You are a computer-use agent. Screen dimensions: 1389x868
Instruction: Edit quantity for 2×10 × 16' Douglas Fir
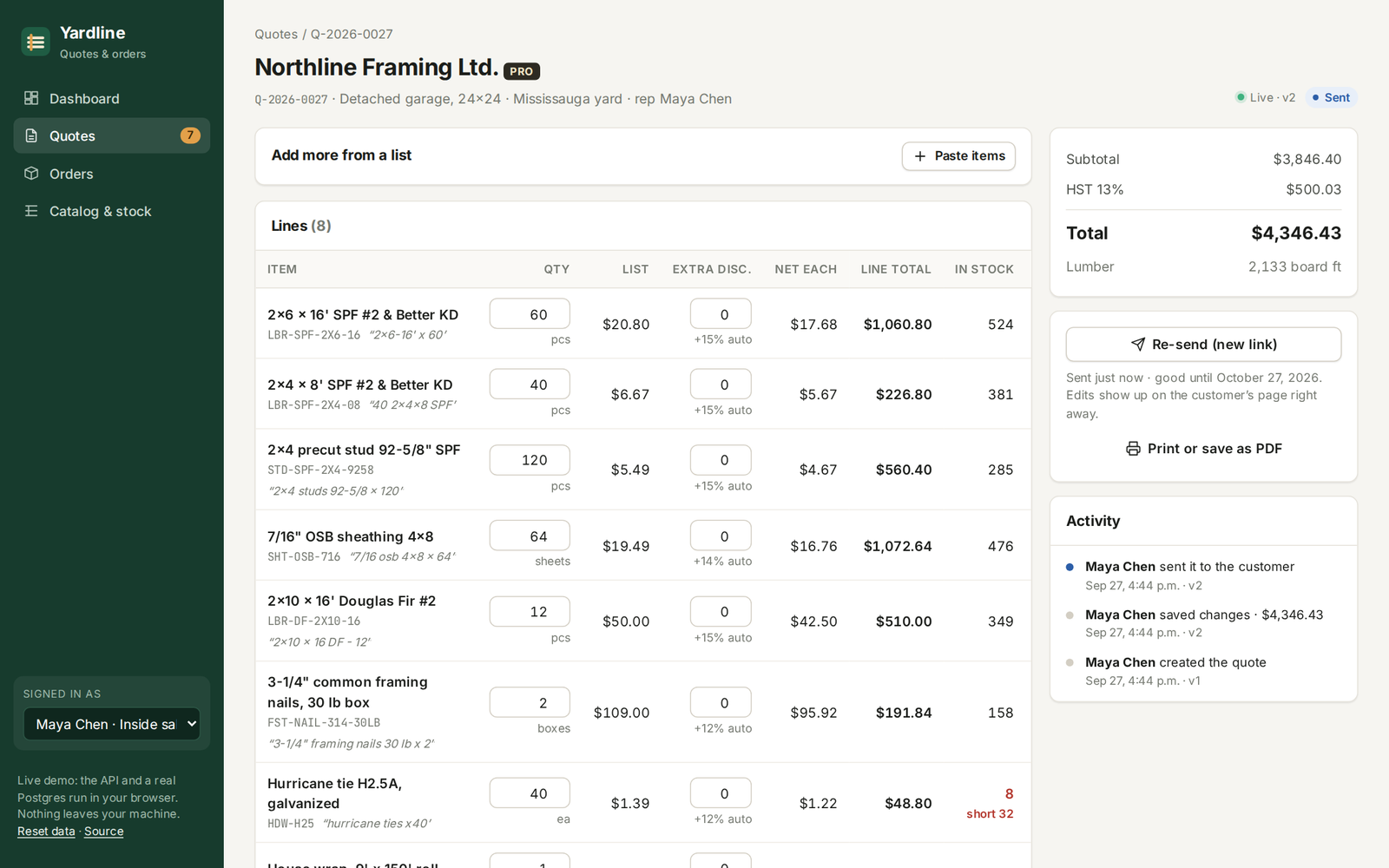click(530, 611)
